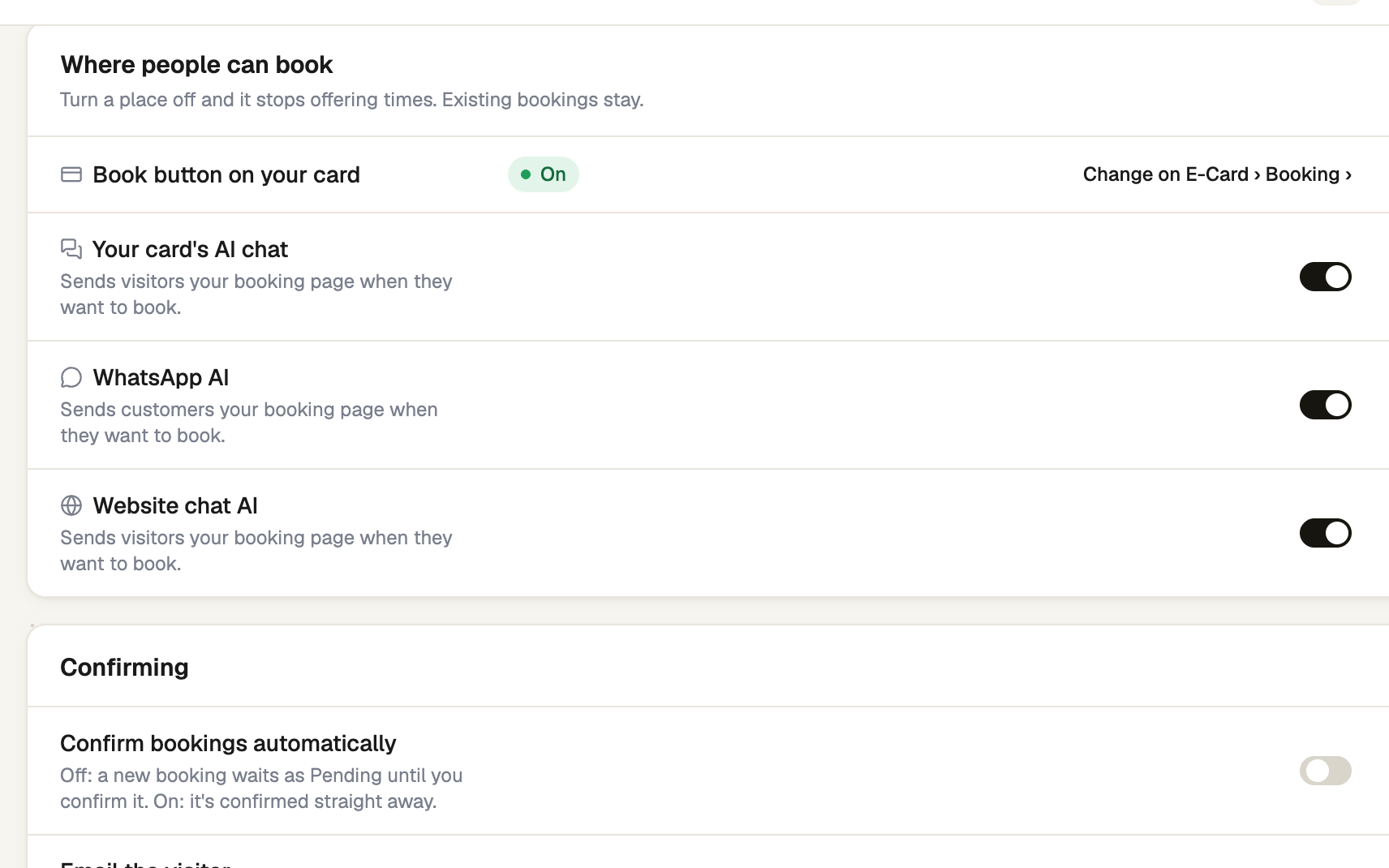Click the chat bubbles icon for card's AI chat
The height and width of the screenshot is (868, 1389).
point(71,249)
